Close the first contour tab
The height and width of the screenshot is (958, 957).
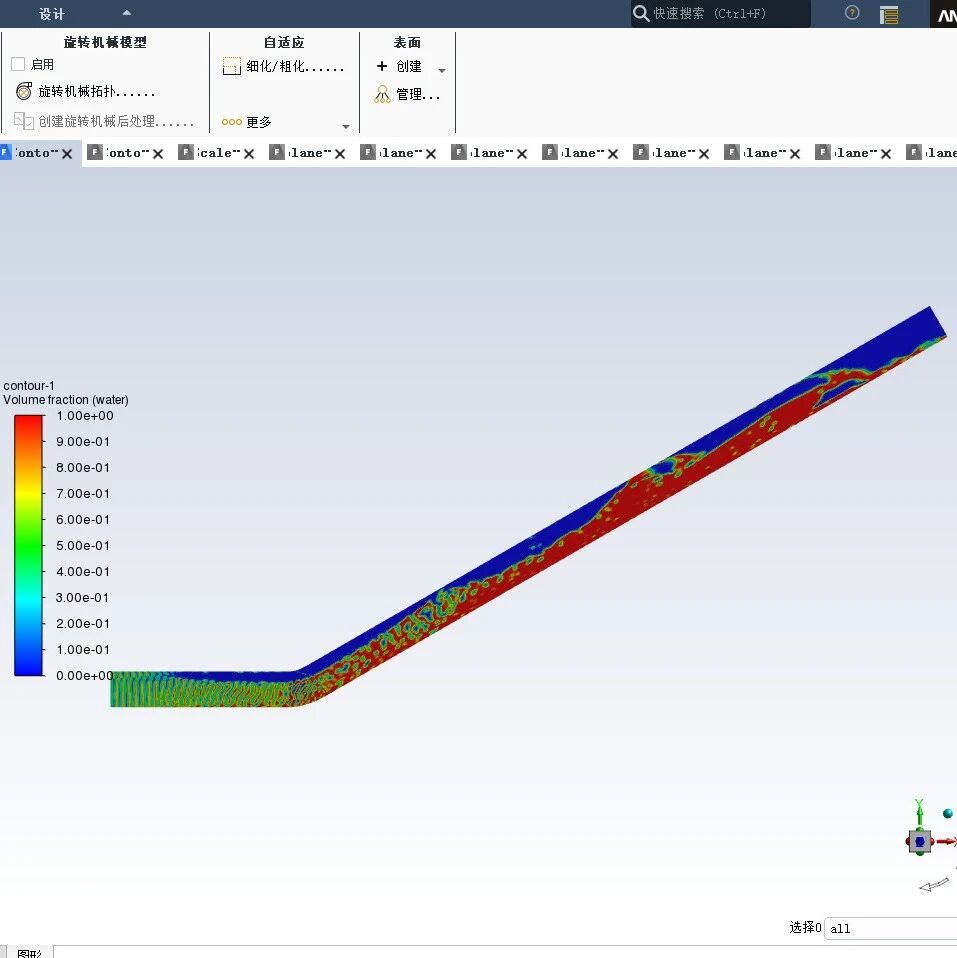pos(67,153)
